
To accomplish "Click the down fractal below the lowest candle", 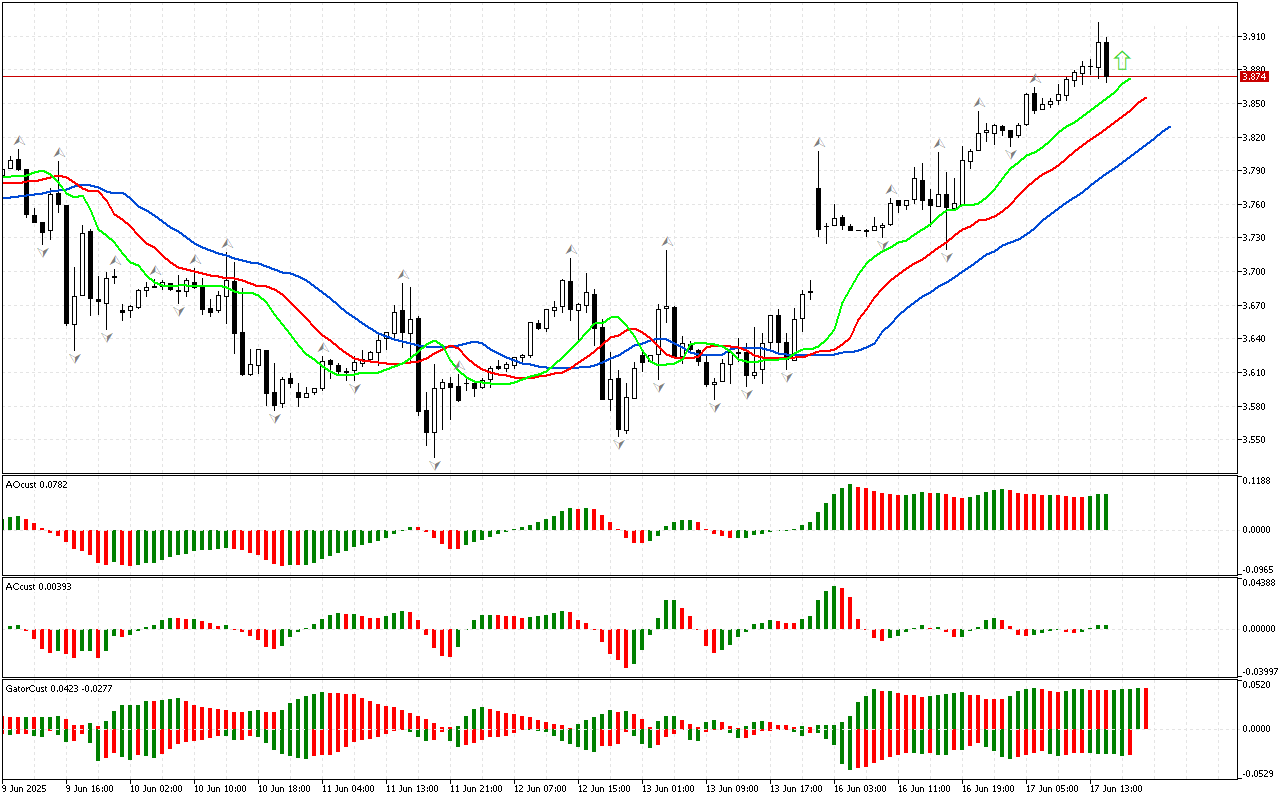I will [435, 464].
